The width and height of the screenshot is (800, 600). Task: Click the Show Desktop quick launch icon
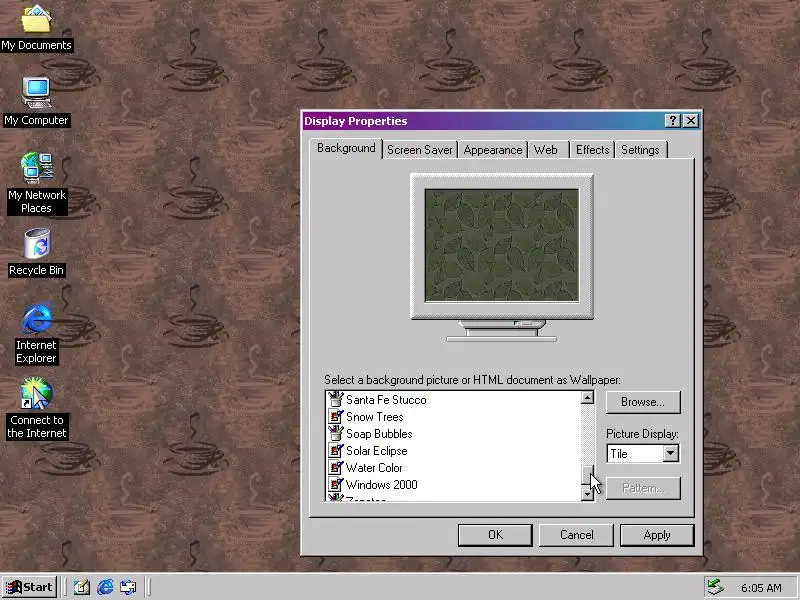(x=82, y=587)
